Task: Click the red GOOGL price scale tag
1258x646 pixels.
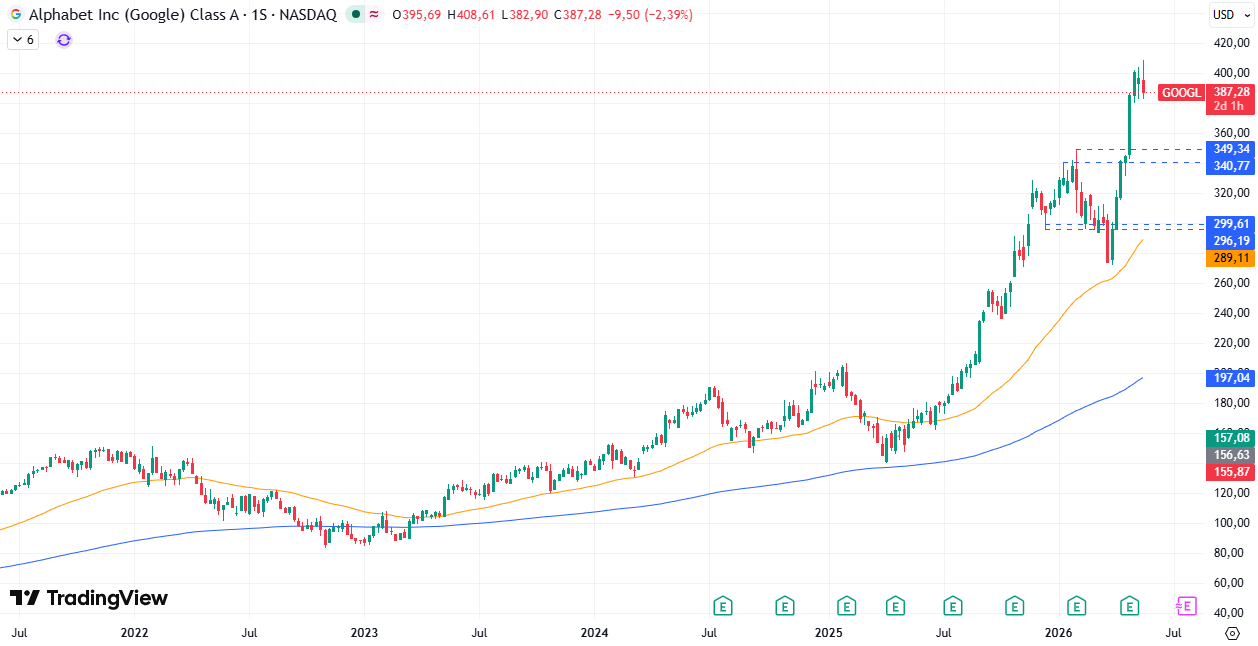Action: pyautogui.click(x=1182, y=93)
